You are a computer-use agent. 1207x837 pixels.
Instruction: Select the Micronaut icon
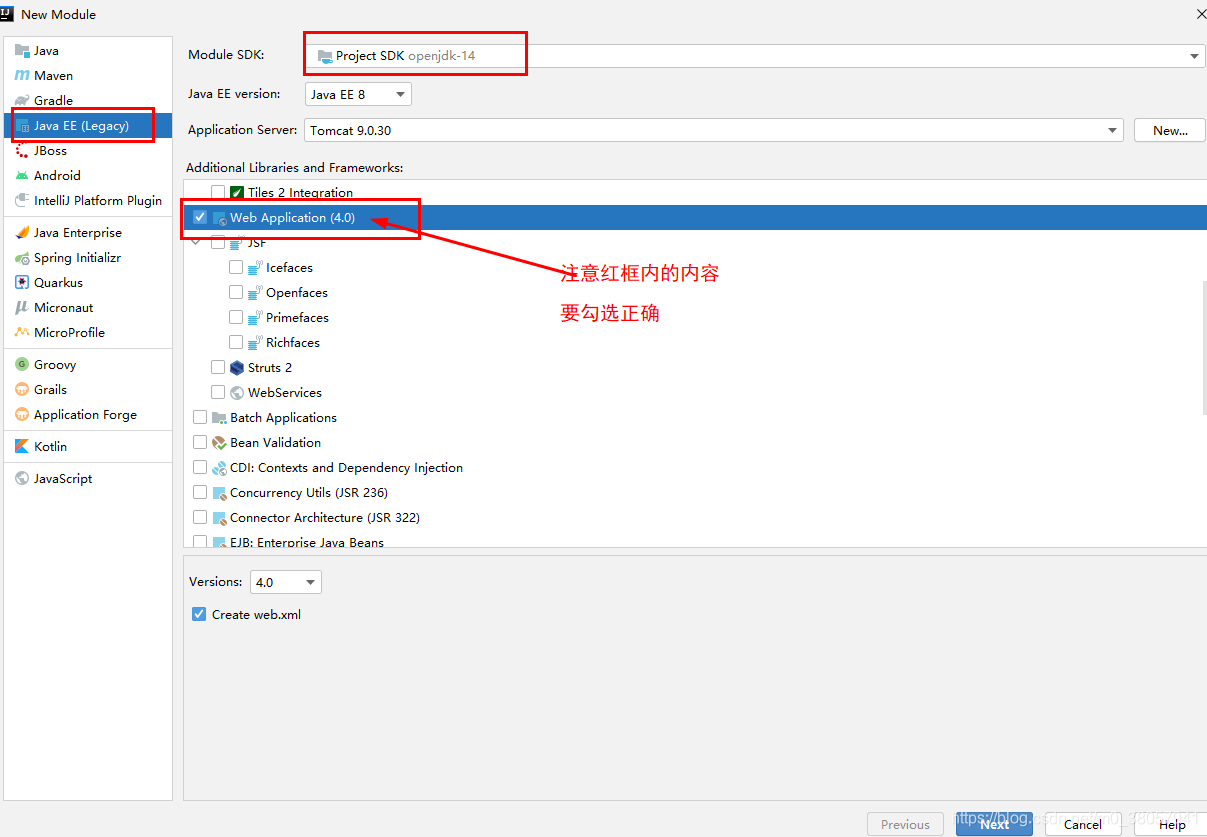[22, 307]
